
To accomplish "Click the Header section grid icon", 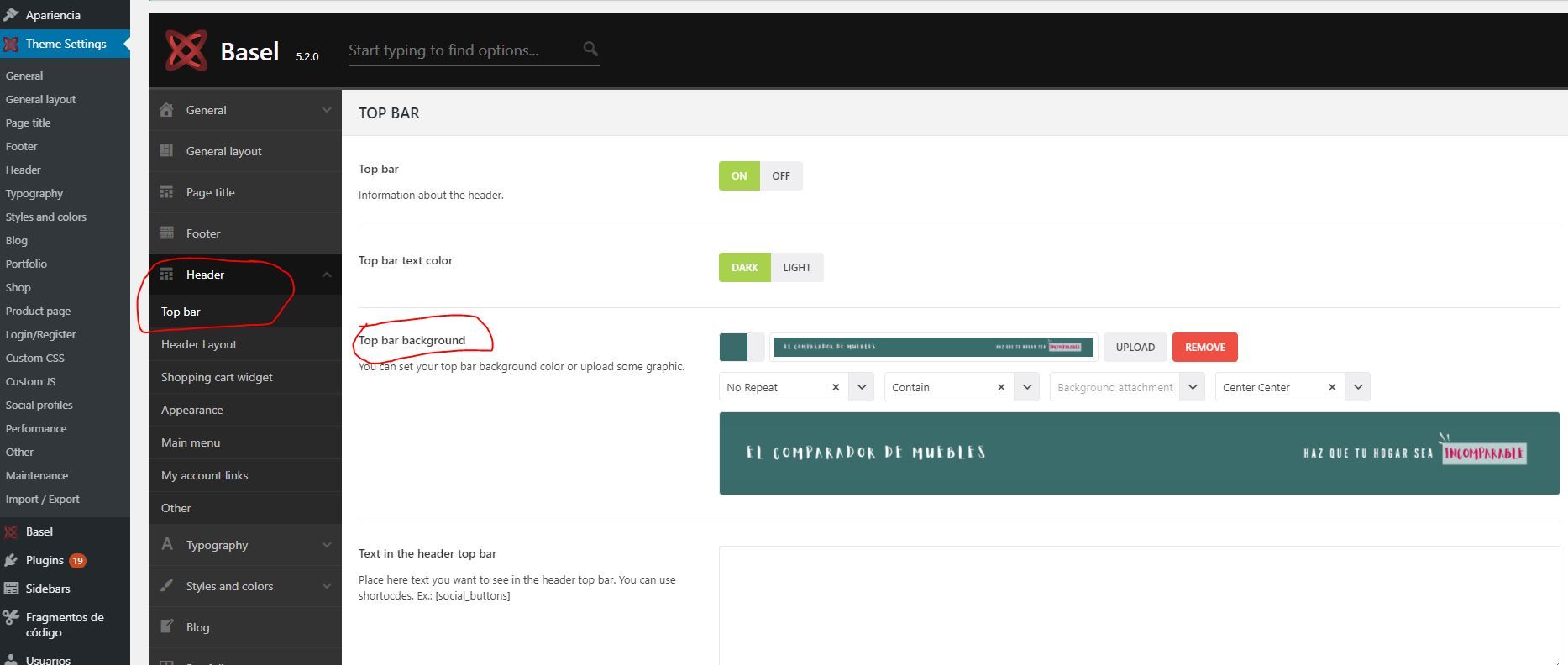I will click(166, 274).
